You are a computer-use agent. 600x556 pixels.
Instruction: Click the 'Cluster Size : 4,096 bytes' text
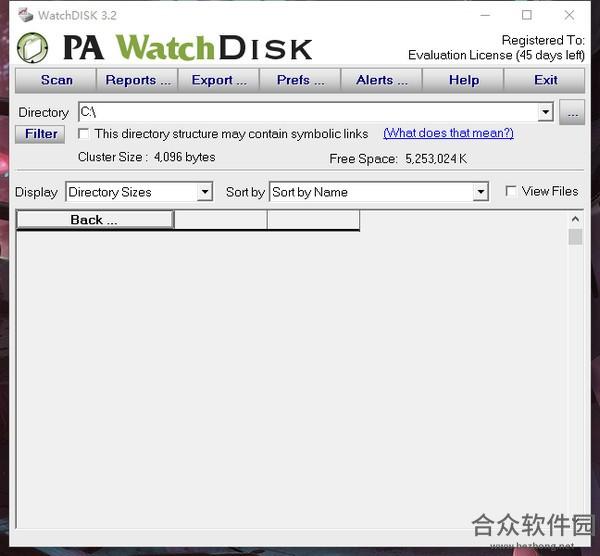[x=147, y=157]
